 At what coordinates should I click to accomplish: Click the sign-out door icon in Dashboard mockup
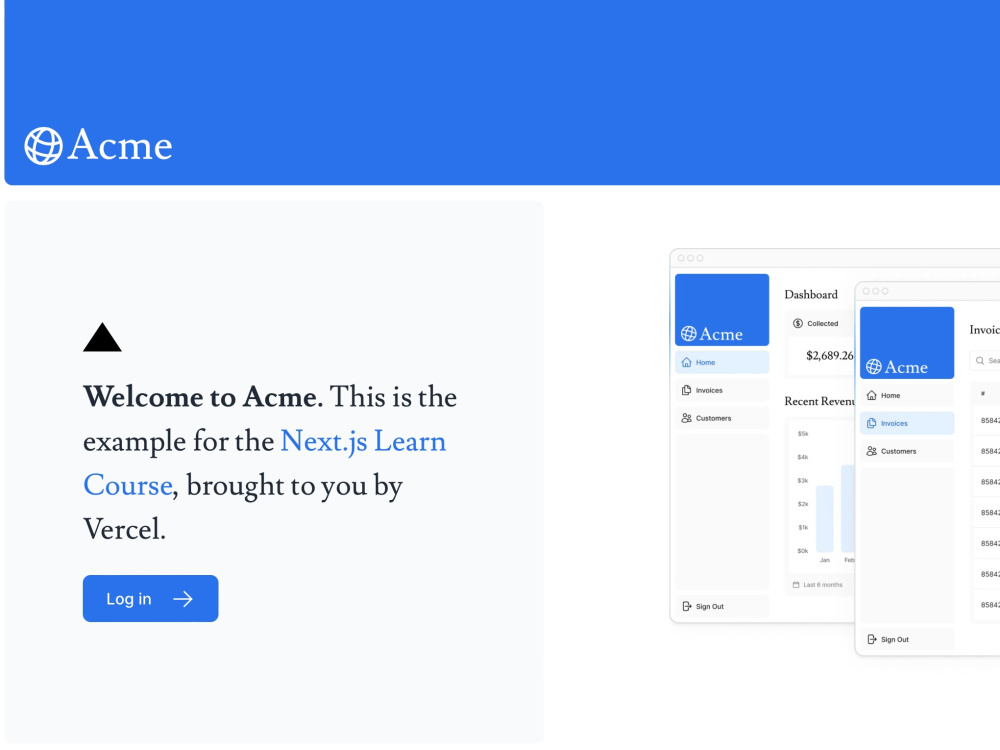[687, 607]
